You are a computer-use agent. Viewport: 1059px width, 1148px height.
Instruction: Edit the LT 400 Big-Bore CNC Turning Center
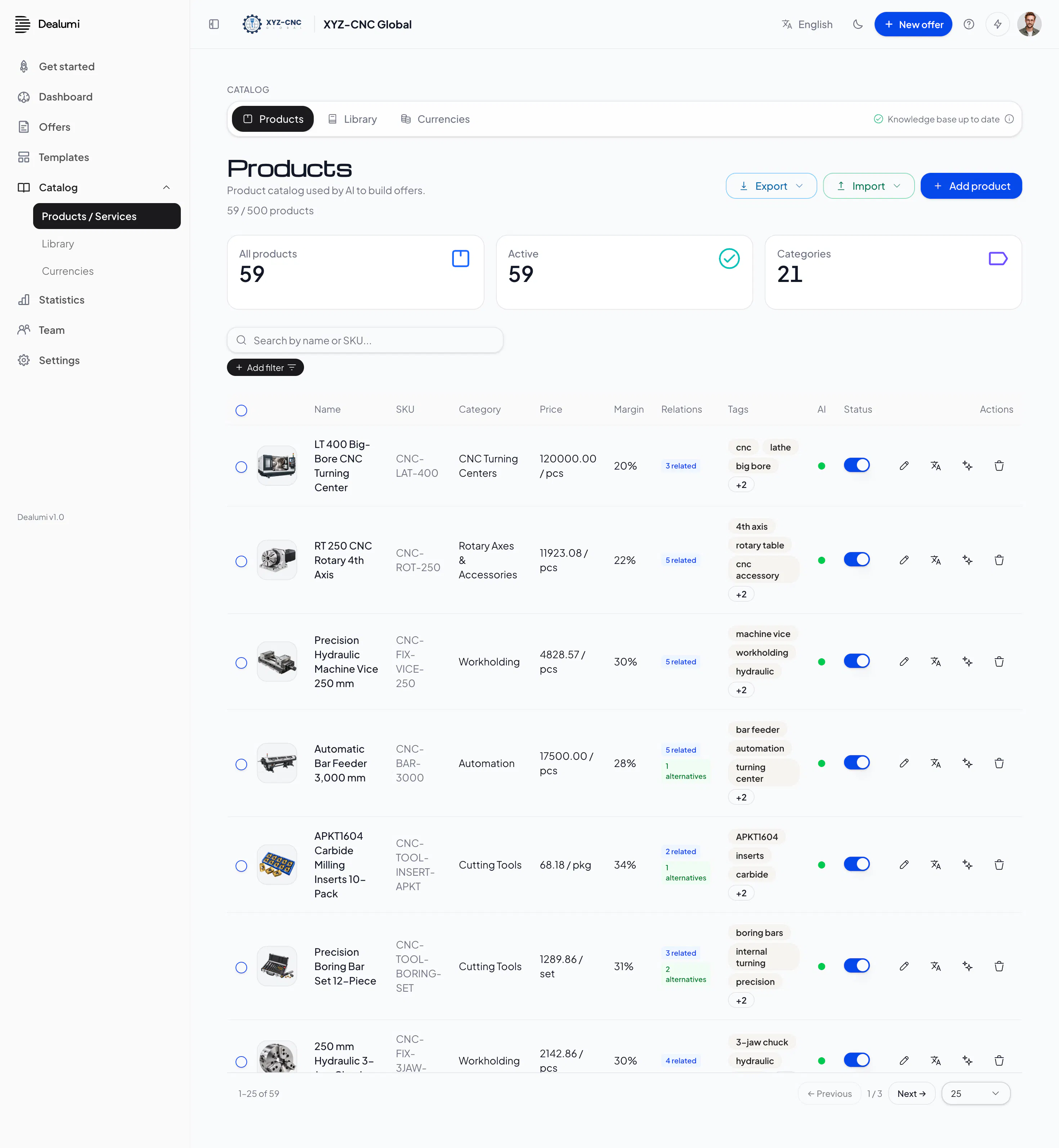pyautogui.click(x=904, y=466)
